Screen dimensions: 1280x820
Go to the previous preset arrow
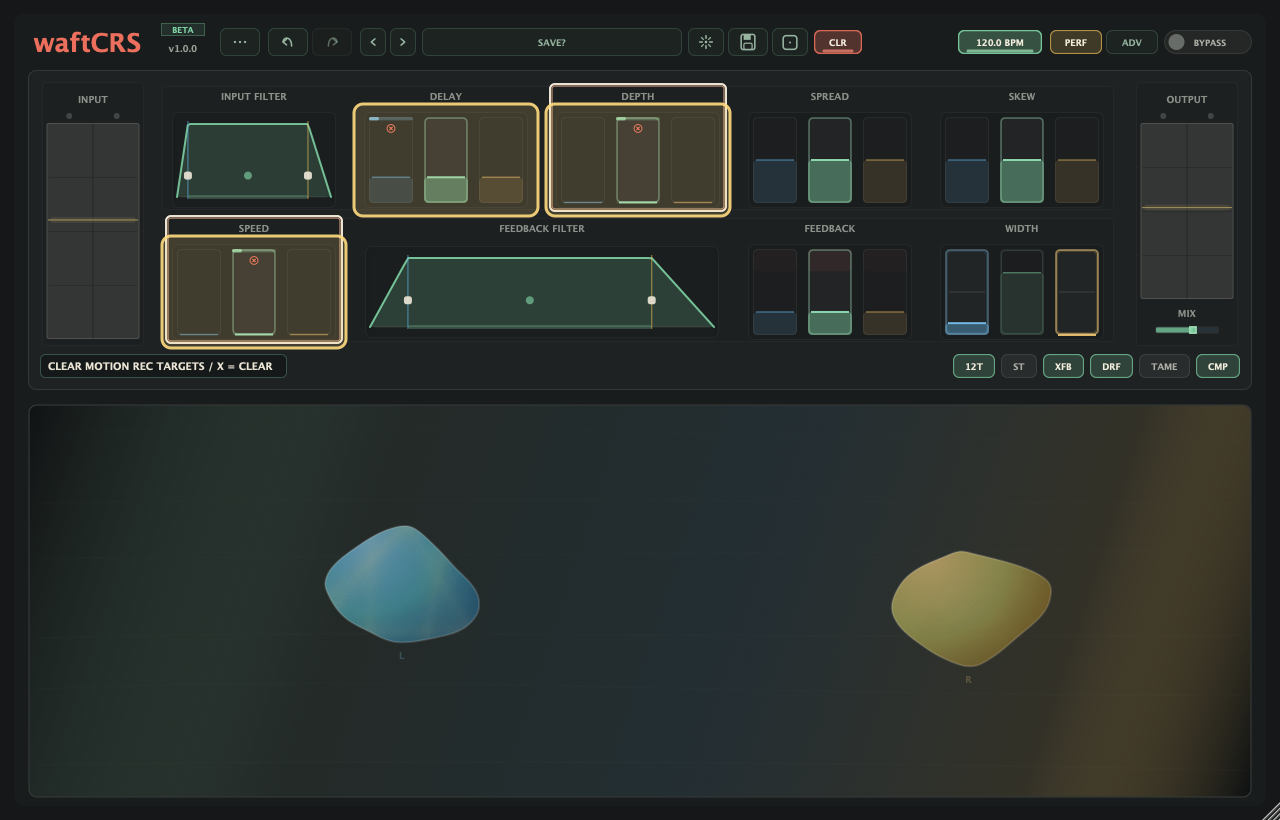pyautogui.click(x=373, y=42)
